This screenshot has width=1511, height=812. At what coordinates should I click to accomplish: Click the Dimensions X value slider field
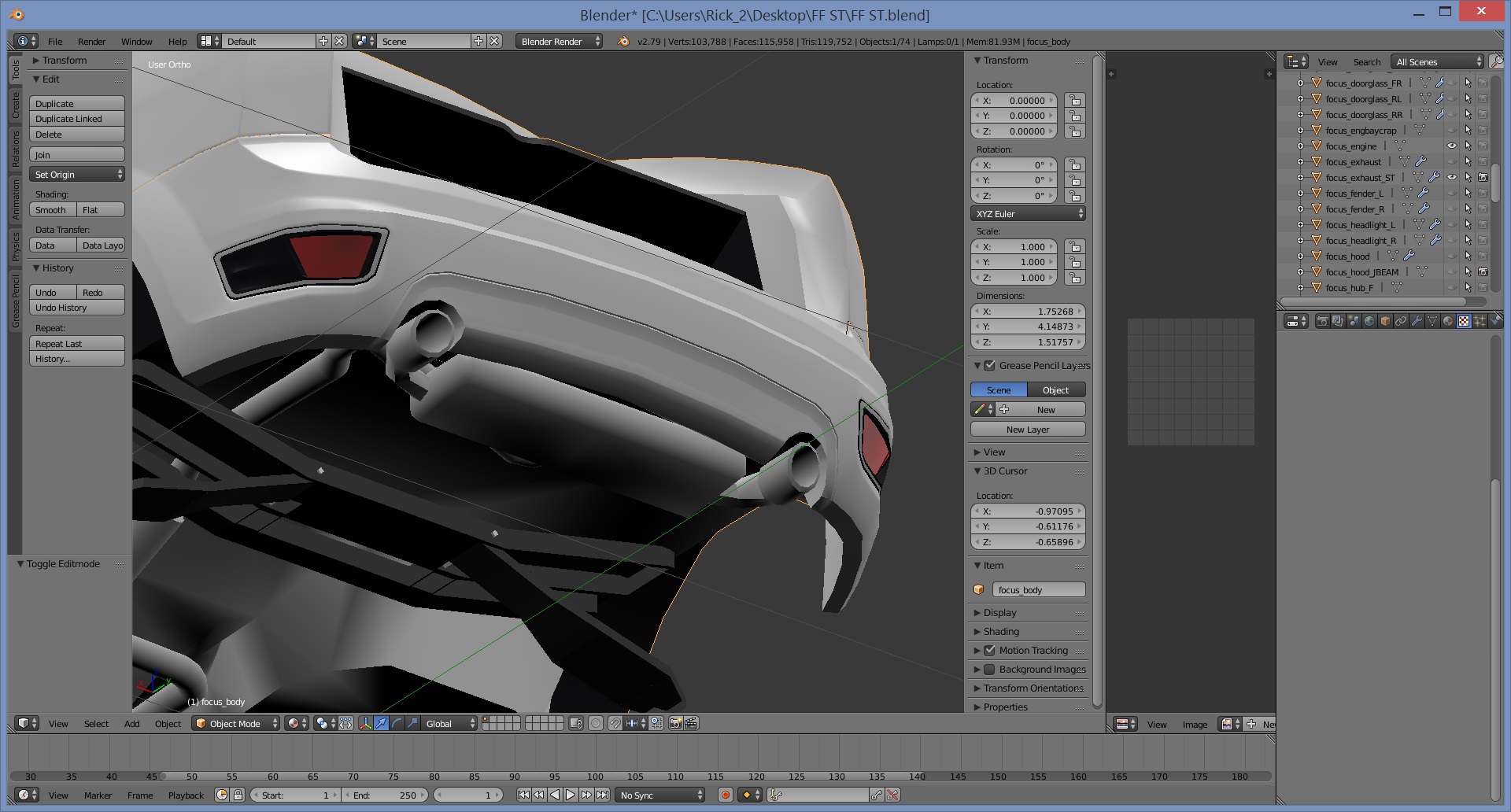tap(1027, 312)
